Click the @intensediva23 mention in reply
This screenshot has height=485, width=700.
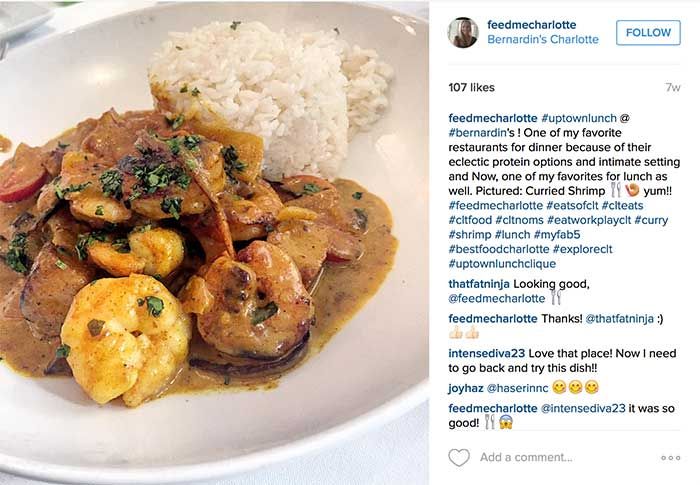point(583,408)
